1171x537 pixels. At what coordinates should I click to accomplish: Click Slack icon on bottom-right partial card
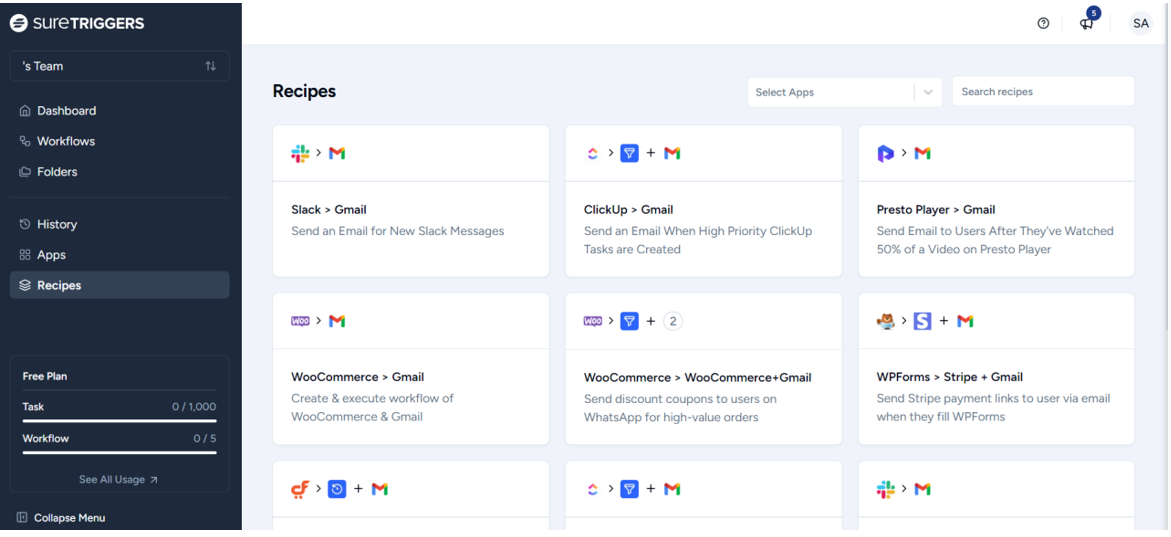886,489
